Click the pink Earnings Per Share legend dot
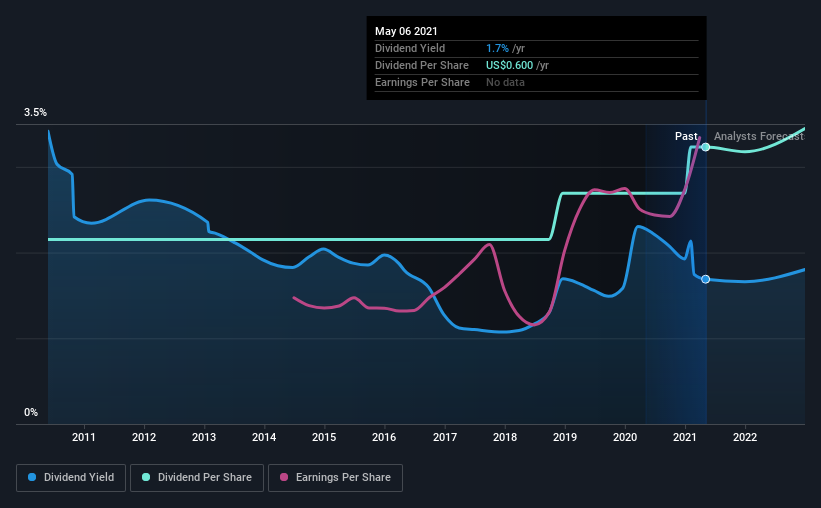 (284, 477)
